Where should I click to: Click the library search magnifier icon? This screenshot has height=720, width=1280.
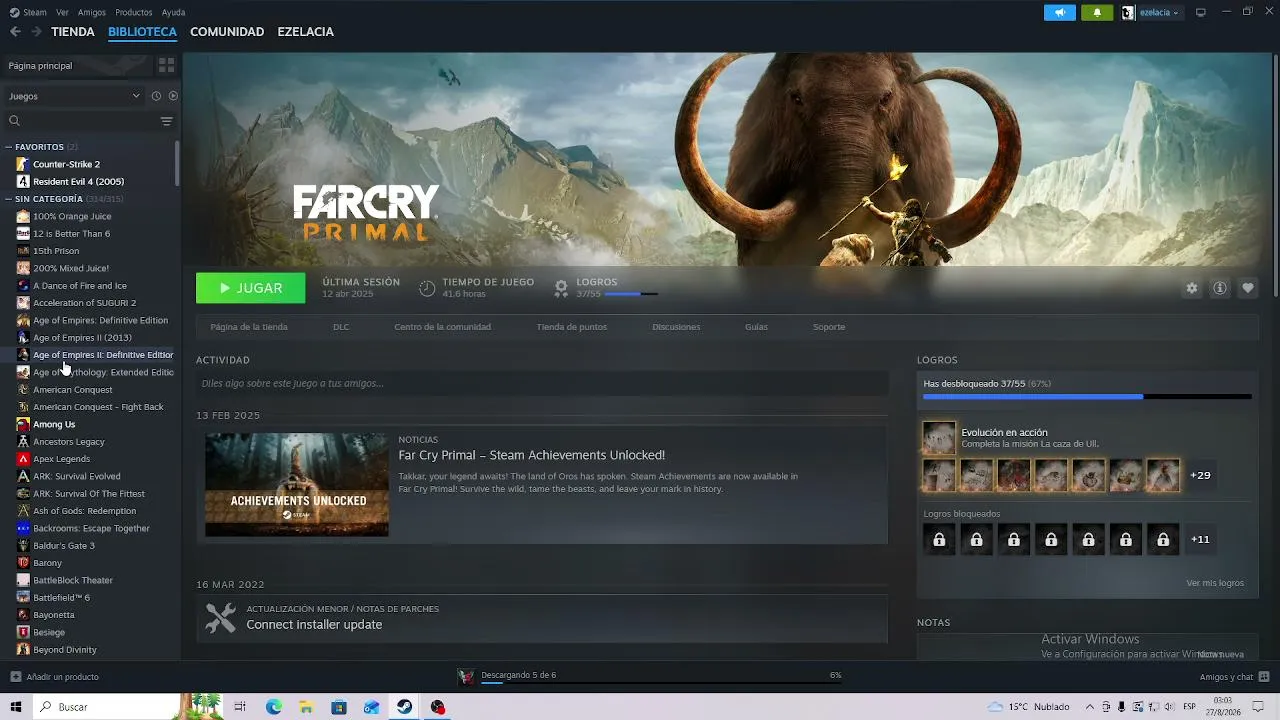(x=14, y=121)
